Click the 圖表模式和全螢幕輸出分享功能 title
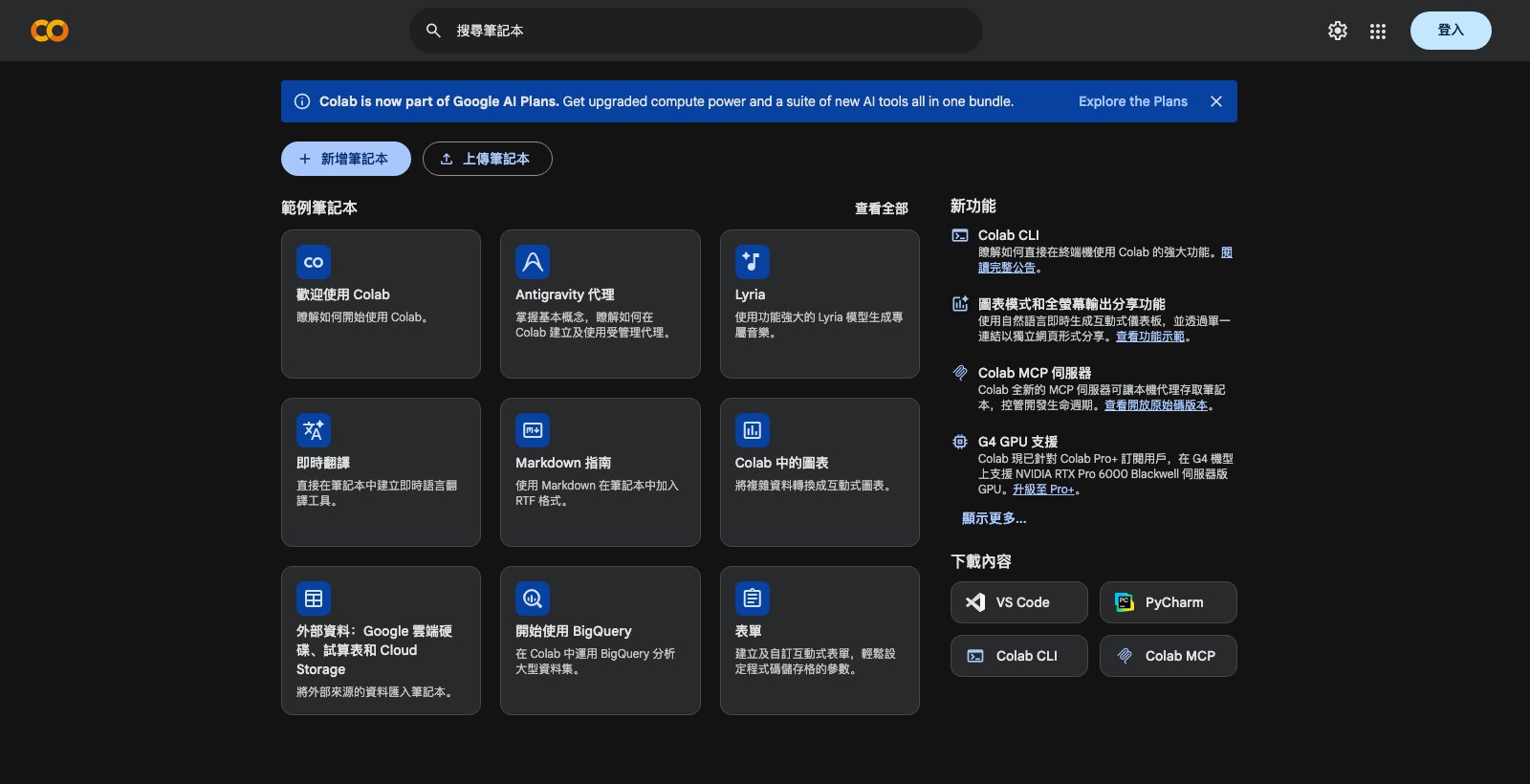 coord(1071,304)
